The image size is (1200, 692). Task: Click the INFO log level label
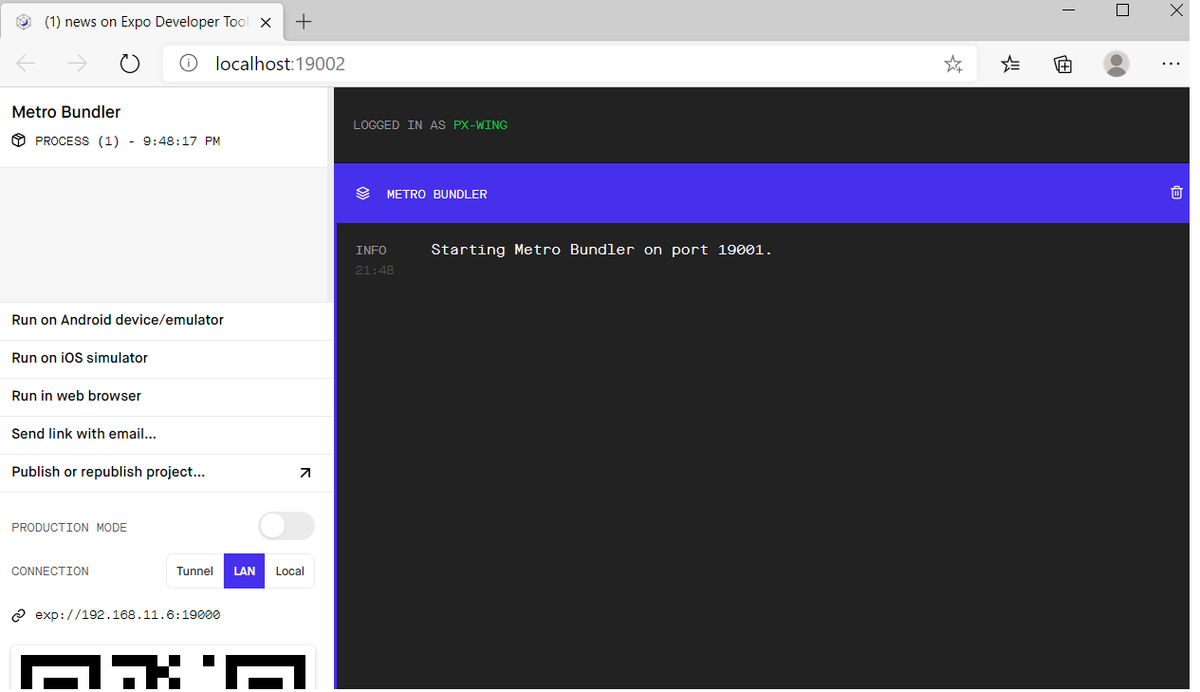pos(371,250)
